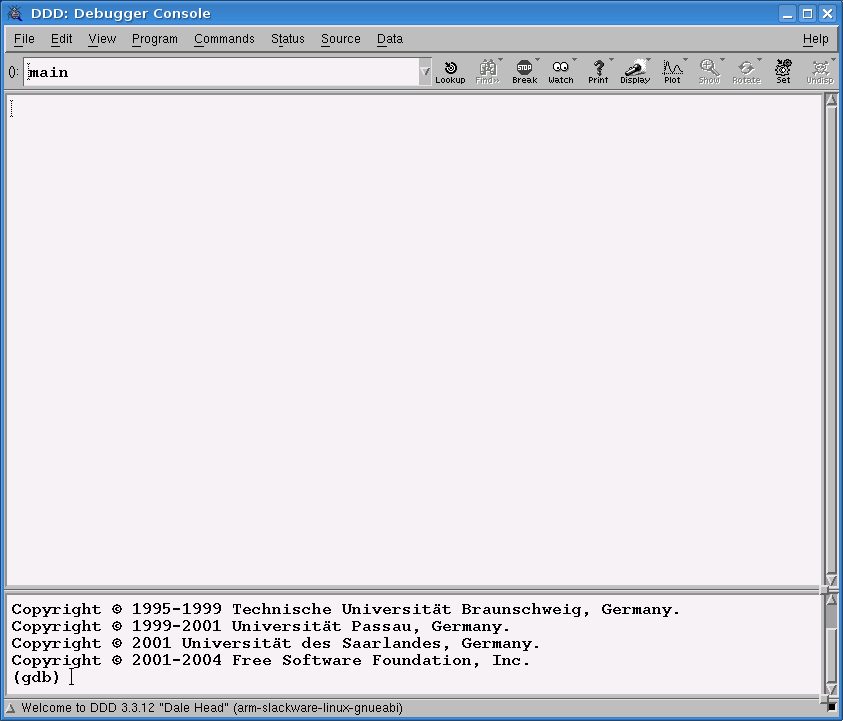Image resolution: width=843 pixels, height=721 pixels.
Task: Expand the Plot button options arrow
Action: [x=685, y=60]
